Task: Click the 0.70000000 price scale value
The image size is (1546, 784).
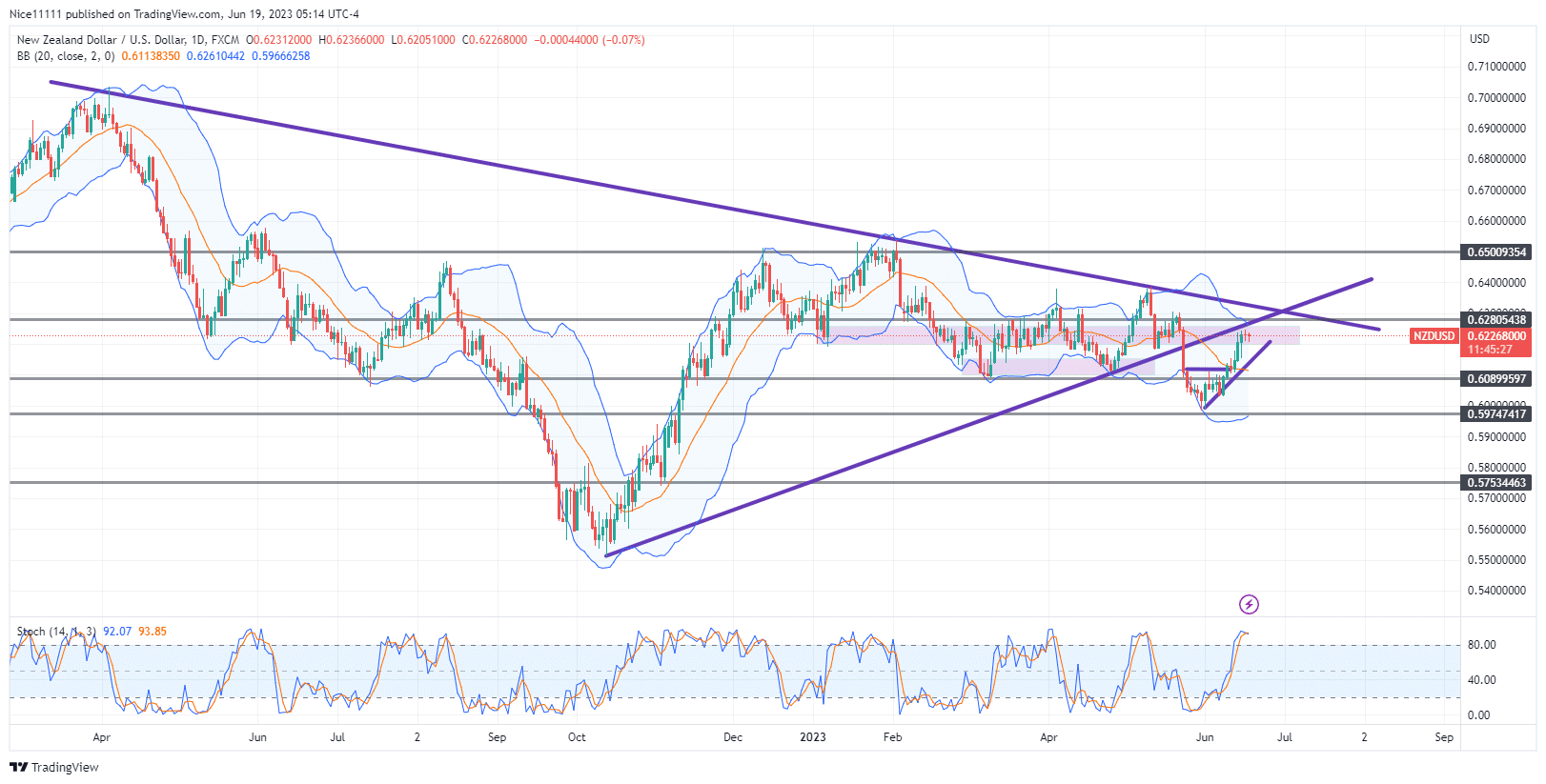Action: pos(1496,98)
